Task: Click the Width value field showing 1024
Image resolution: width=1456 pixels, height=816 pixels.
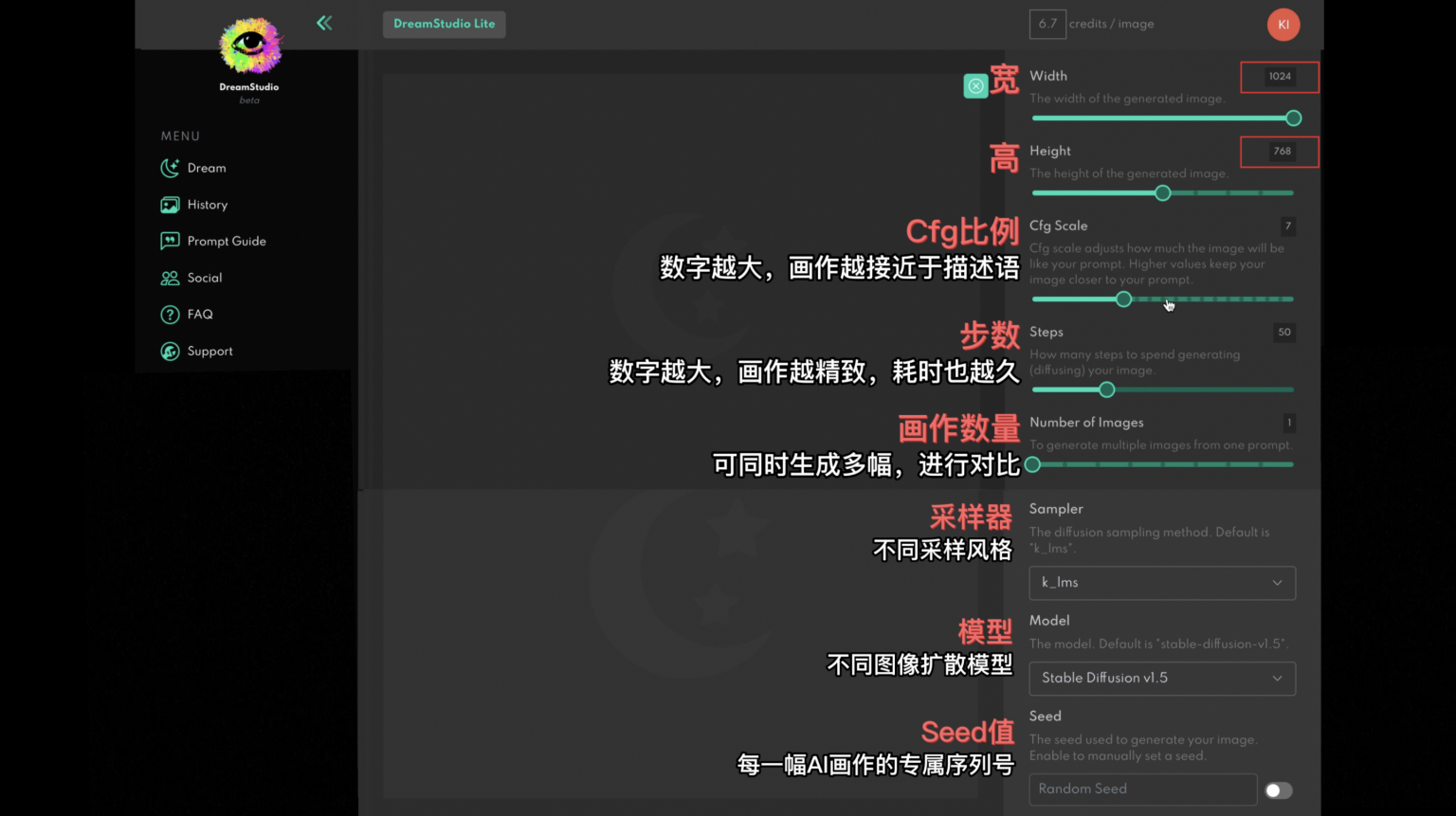Action: point(1280,77)
